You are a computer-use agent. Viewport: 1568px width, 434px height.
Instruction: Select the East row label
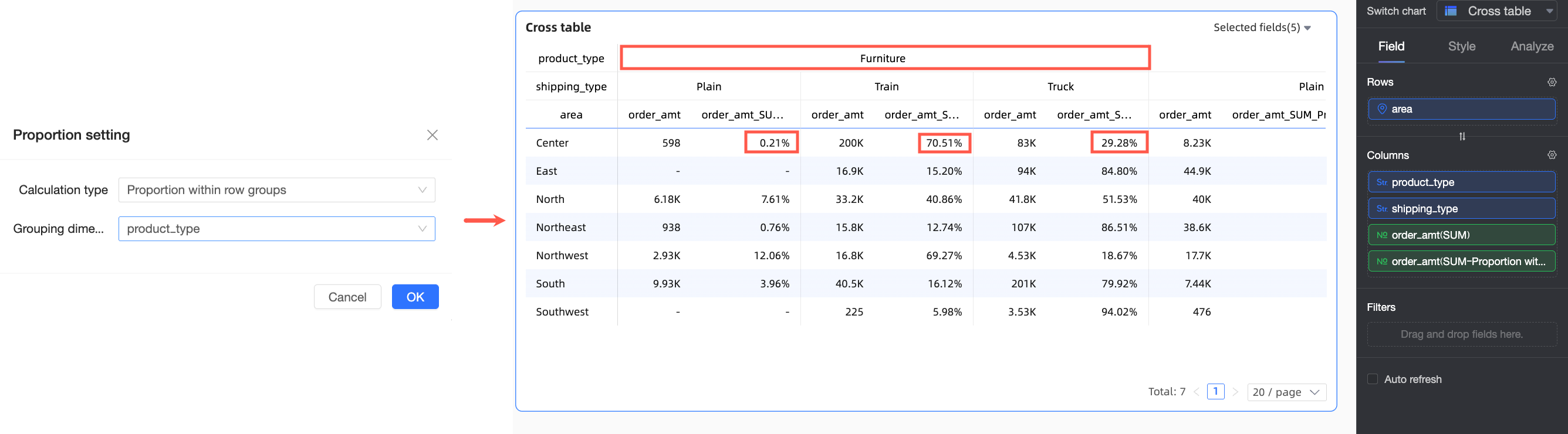[546, 171]
